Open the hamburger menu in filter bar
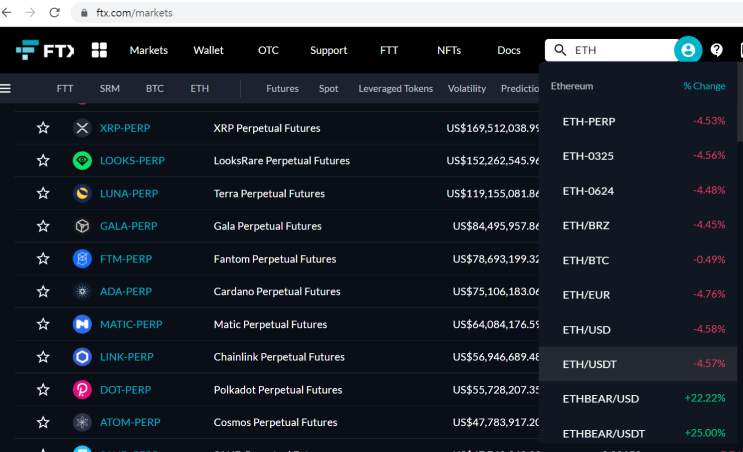This screenshot has width=743, height=452. coord(5,88)
